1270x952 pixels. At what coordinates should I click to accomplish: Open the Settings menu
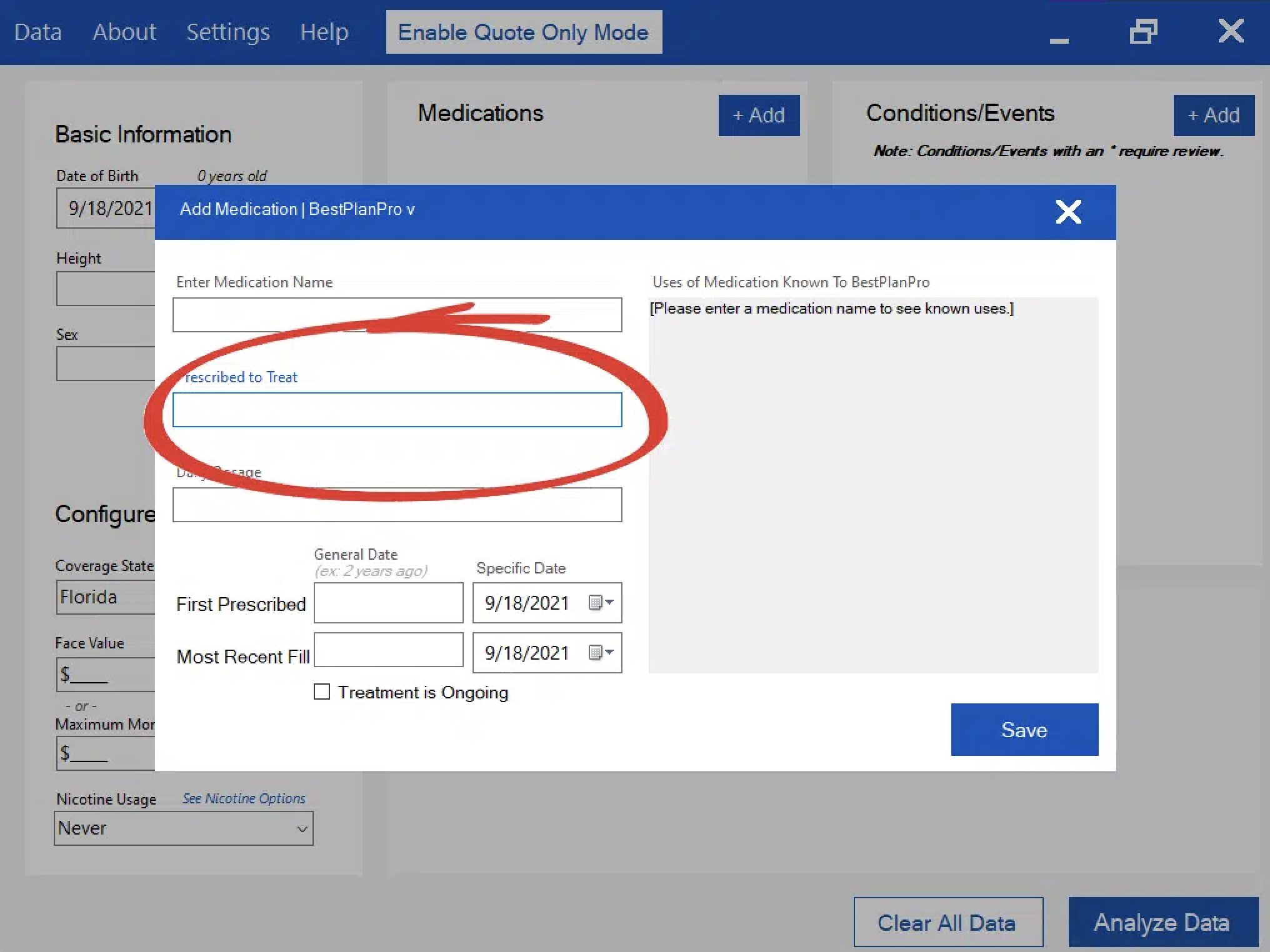click(228, 32)
